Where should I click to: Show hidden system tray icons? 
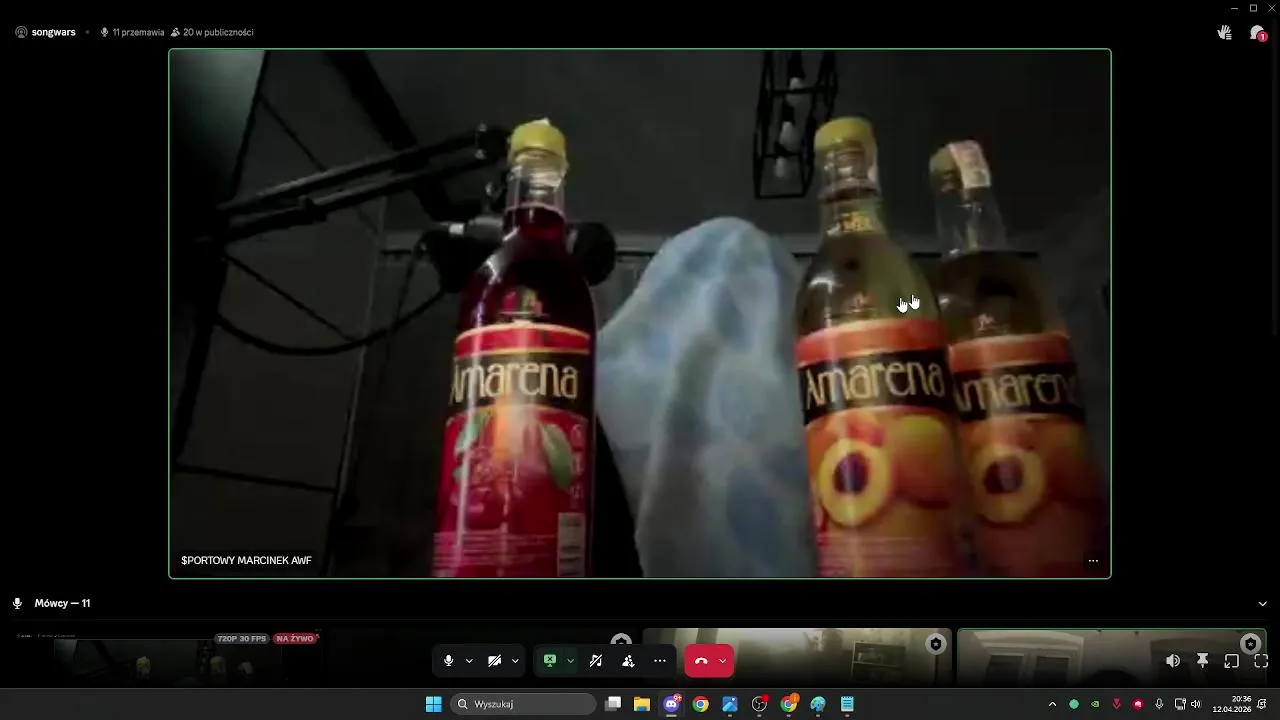click(1052, 704)
